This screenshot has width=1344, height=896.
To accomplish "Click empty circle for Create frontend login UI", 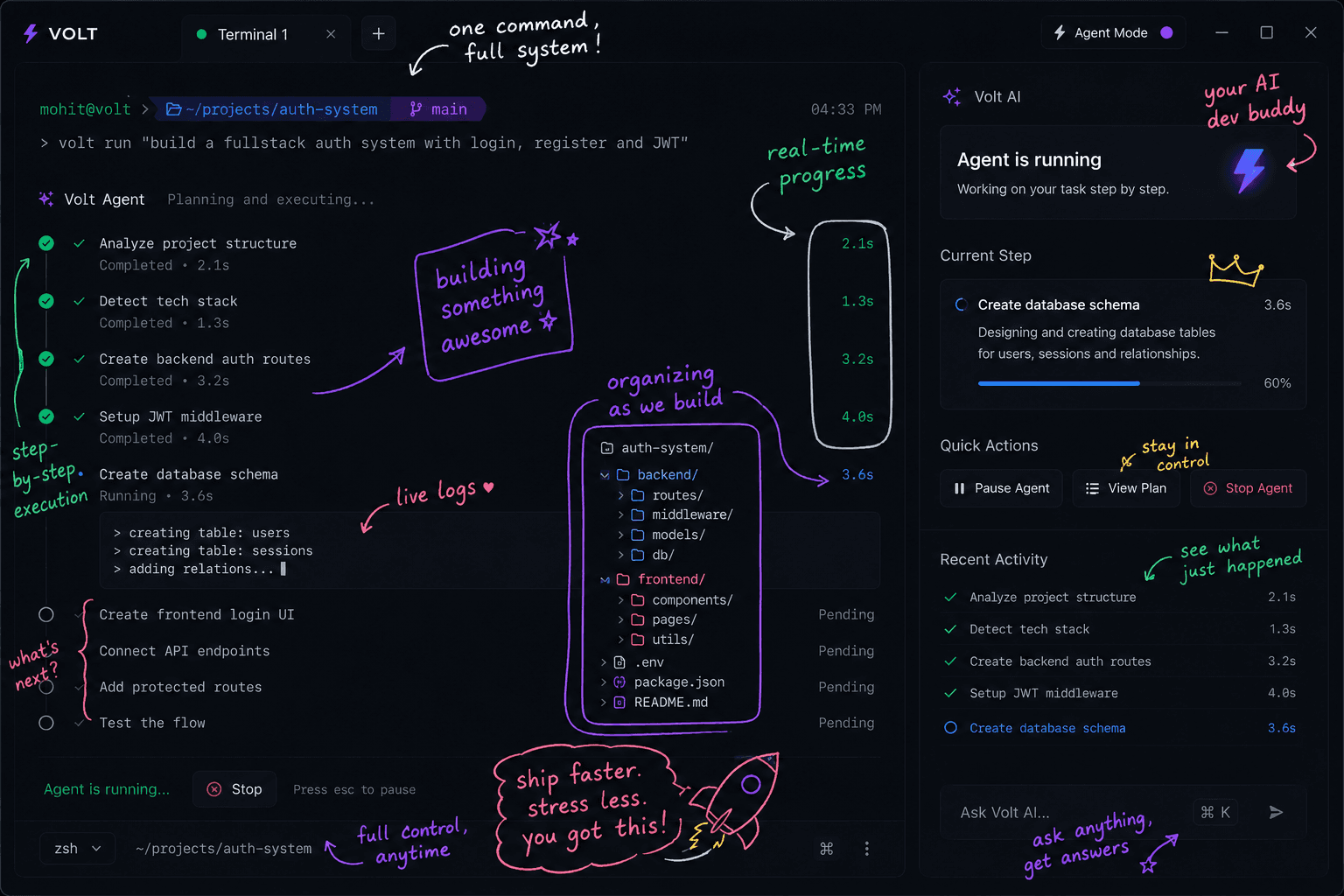I will pos(46,615).
